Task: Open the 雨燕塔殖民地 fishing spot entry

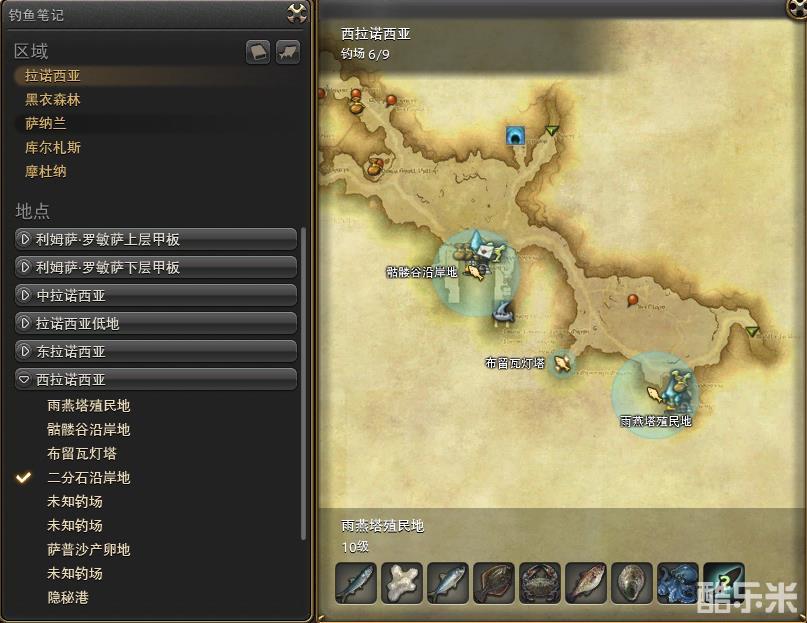Action: click(89, 406)
